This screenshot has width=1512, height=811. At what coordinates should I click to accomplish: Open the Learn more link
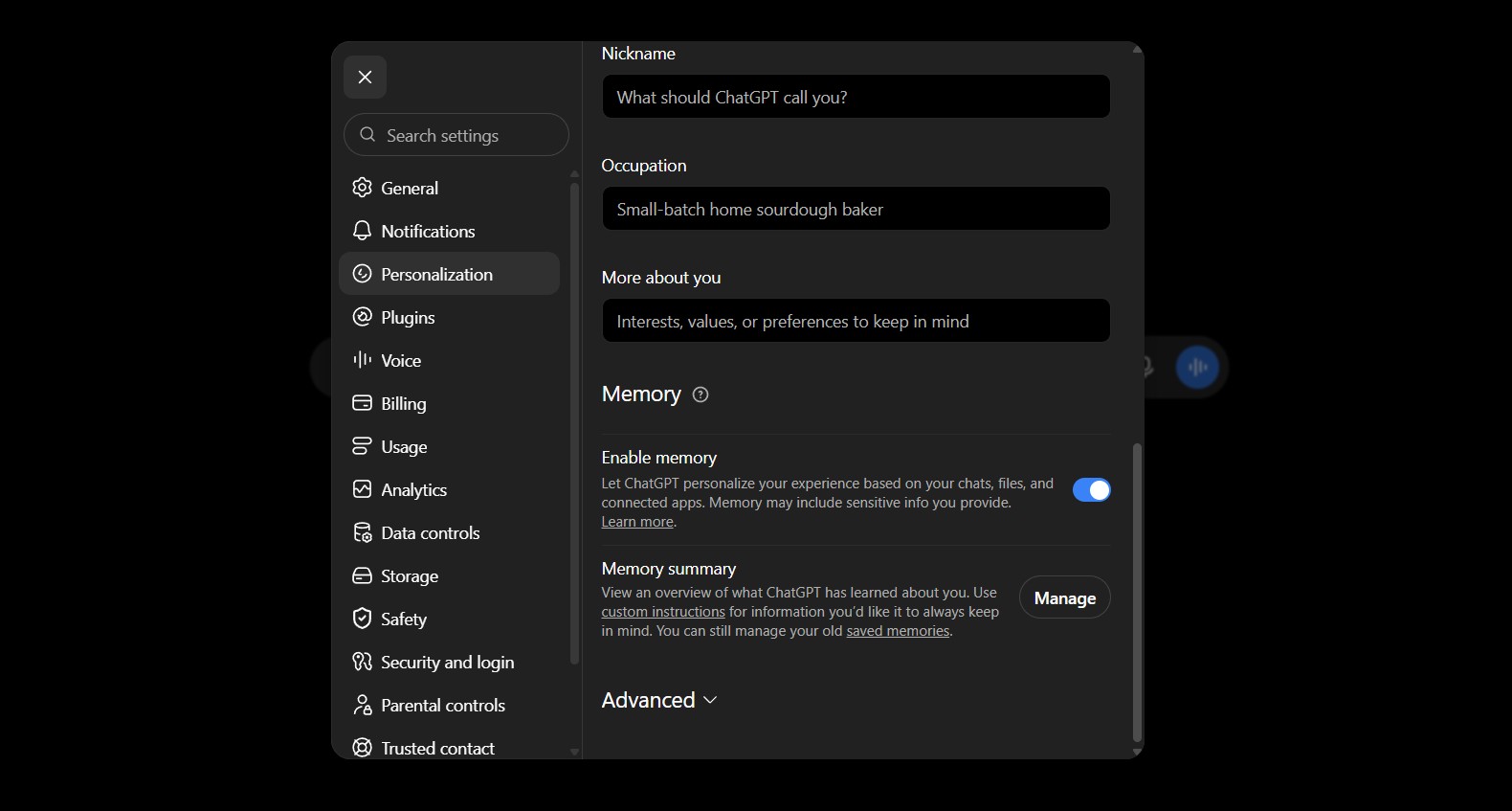point(637,522)
